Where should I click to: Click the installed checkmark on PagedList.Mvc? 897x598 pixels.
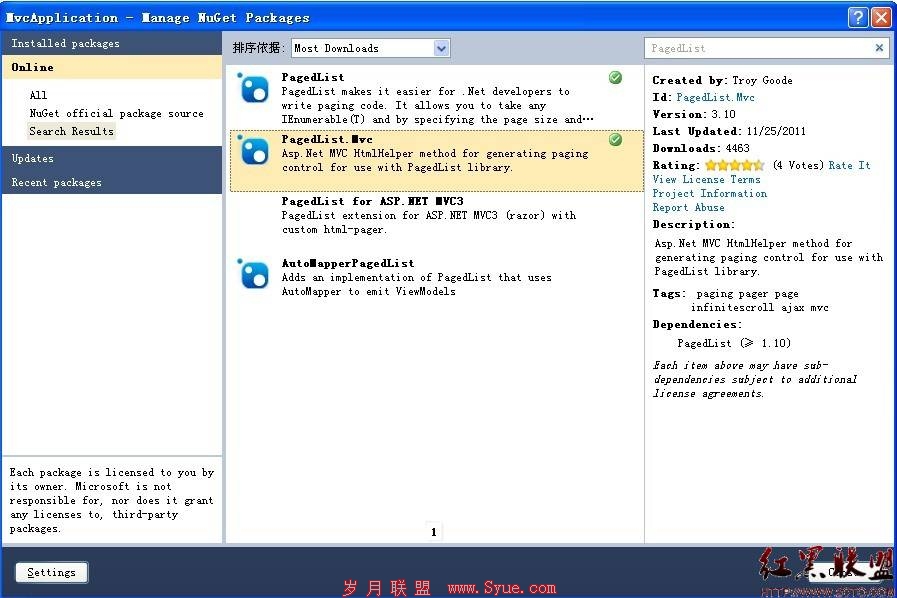pos(616,139)
